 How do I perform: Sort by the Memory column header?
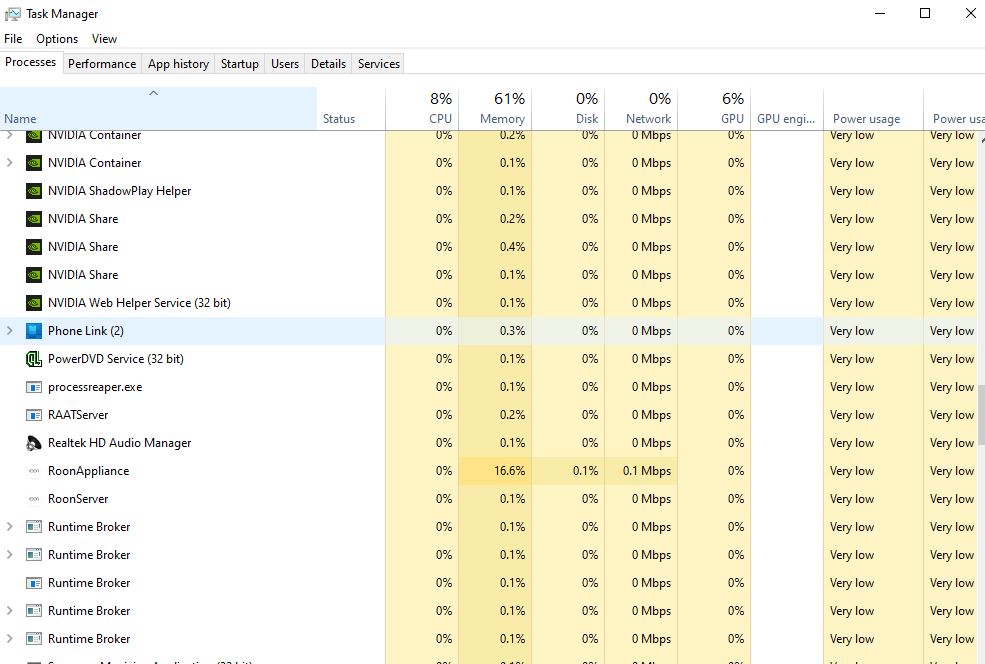pyautogui.click(x=495, y=109)
